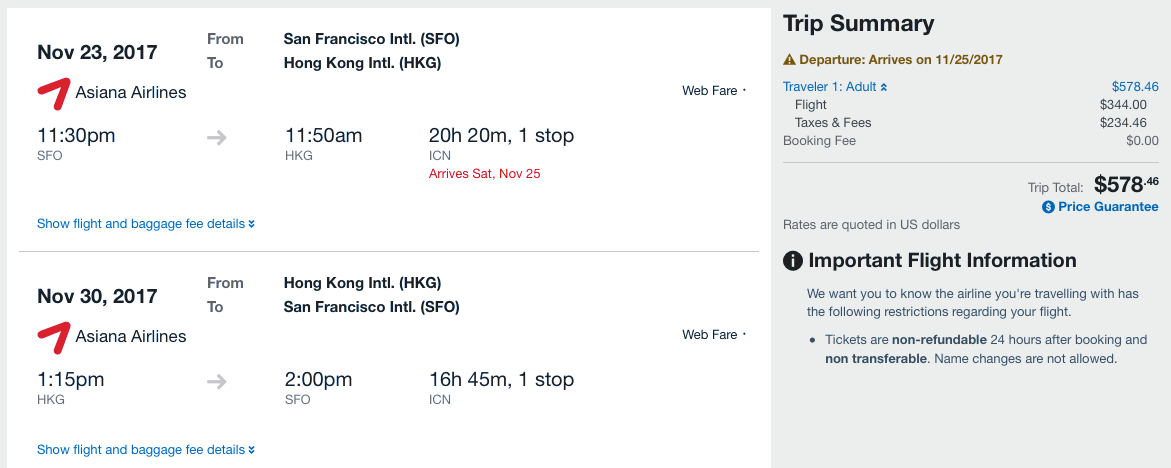Image resolution: width=1171 pixels, height=468 pixels.
Task: Click the Asiana Airlines logo on Nov 23 flight
Action: (x=54, y=92)
